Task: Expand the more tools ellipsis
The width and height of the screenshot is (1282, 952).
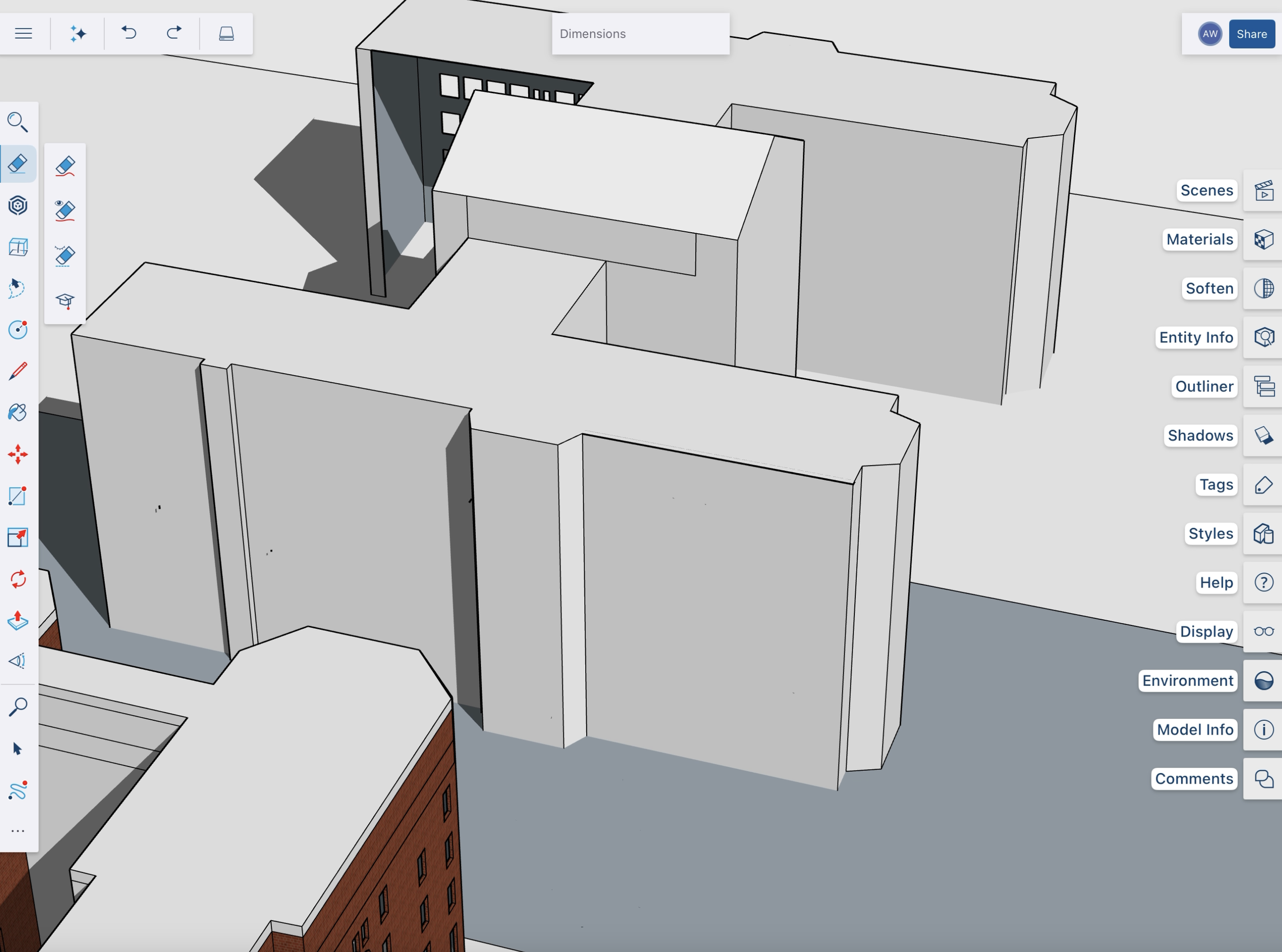Action: pos(17,831)
